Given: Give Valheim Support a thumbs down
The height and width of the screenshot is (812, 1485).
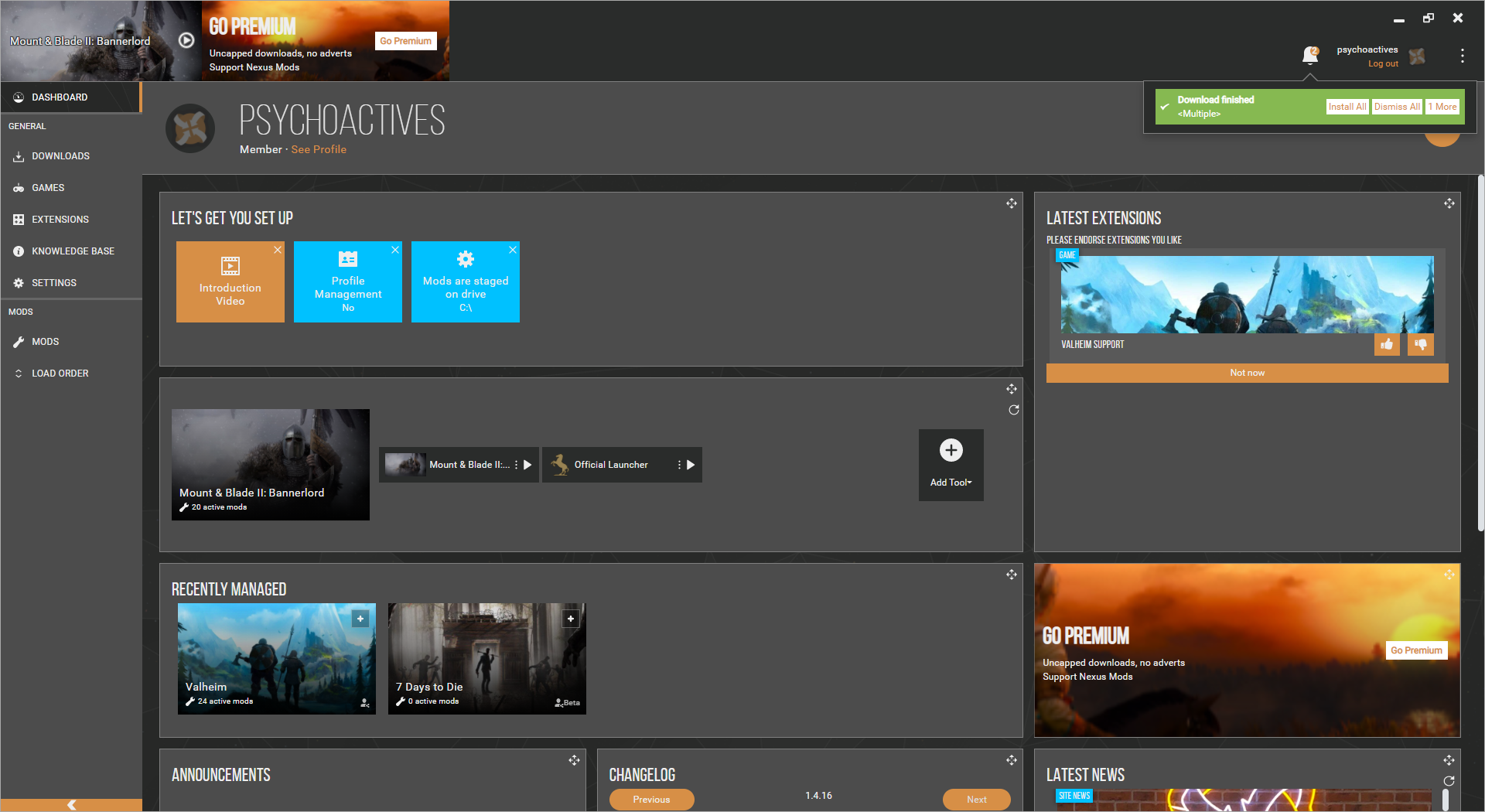Looking at the screenshot, I should pyautogui.click(x=1421, y=344).
